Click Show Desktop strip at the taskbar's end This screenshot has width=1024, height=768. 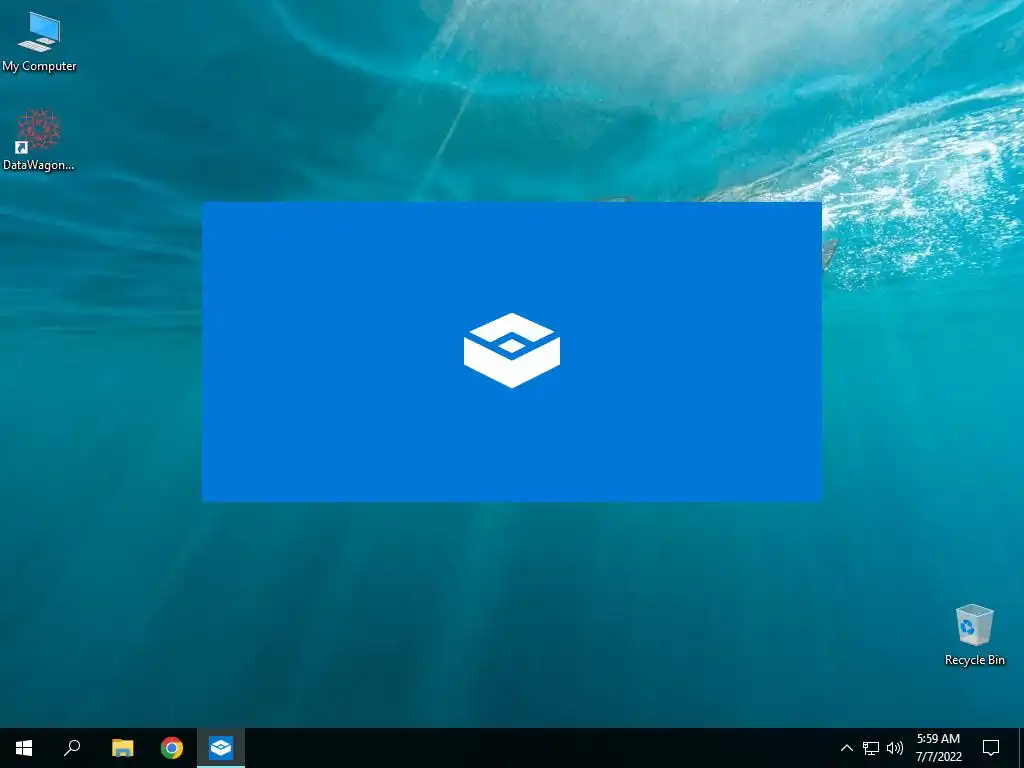click(1021, 748)
